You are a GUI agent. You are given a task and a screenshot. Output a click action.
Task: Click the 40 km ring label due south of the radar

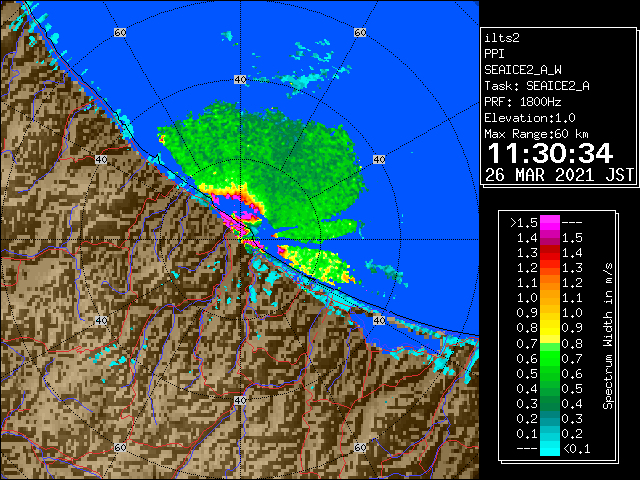pos(240,400)
